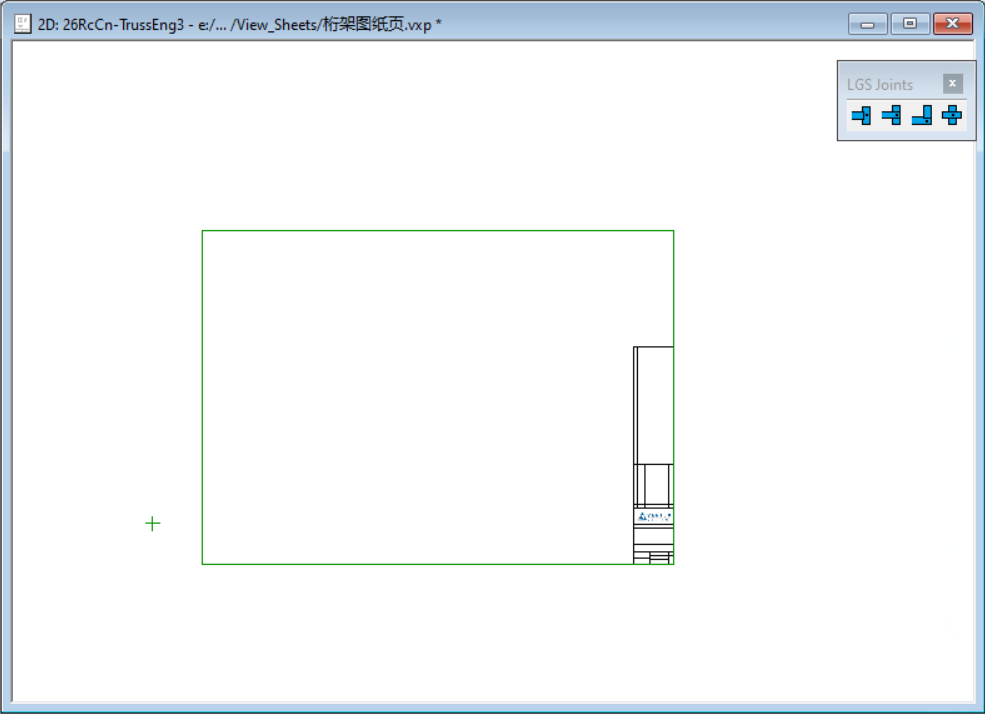Select the first T-joint icon in LGS Joints
This screenshot has width=985, height=714.
click(861, 116)
